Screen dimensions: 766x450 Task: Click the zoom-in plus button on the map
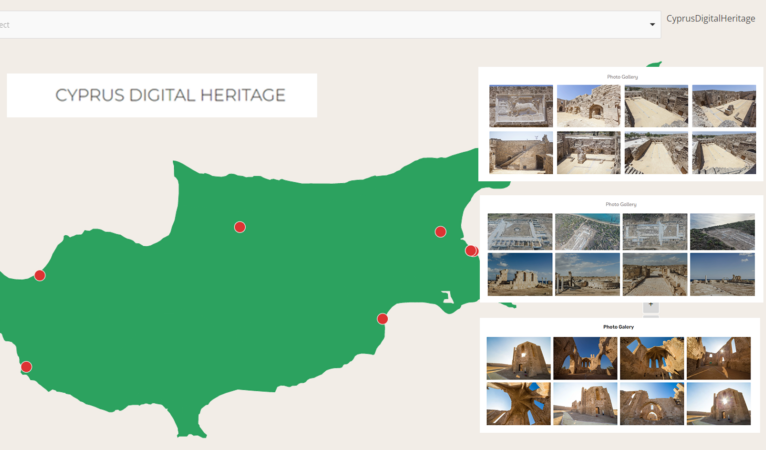pyautogui.click(x=651, y=305)
